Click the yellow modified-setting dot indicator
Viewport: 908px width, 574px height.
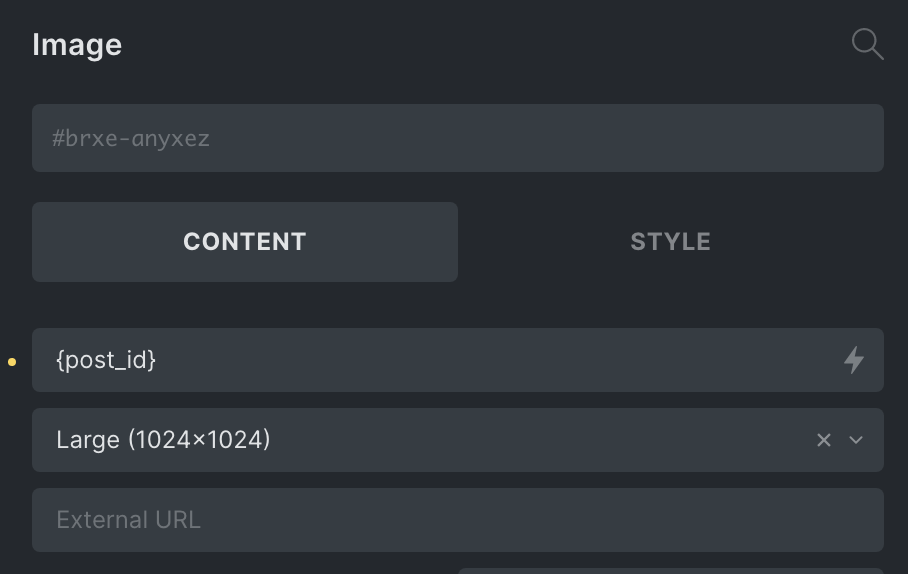coord(12,362)
